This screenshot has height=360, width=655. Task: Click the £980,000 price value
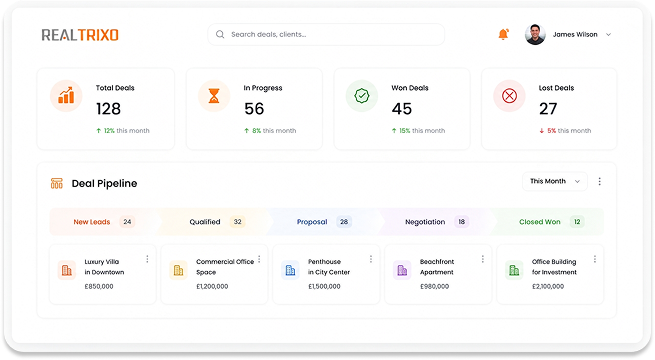click(x=434, y=286)
